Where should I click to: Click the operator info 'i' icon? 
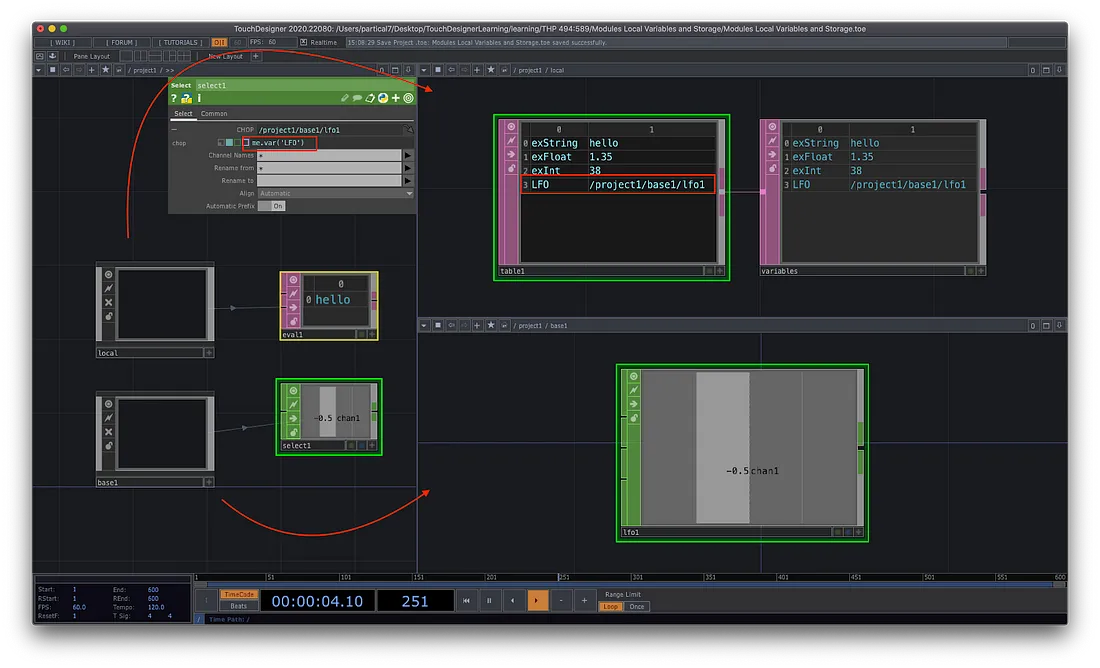click(198, 98)
